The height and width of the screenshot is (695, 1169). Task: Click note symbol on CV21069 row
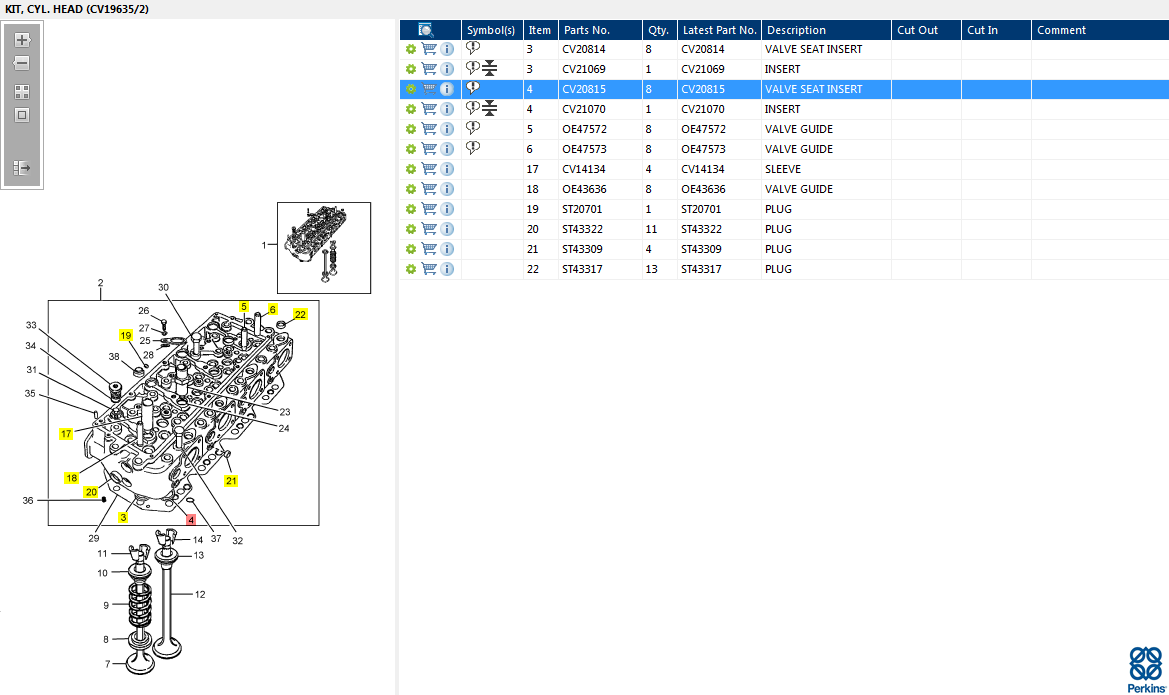(473, 68)
